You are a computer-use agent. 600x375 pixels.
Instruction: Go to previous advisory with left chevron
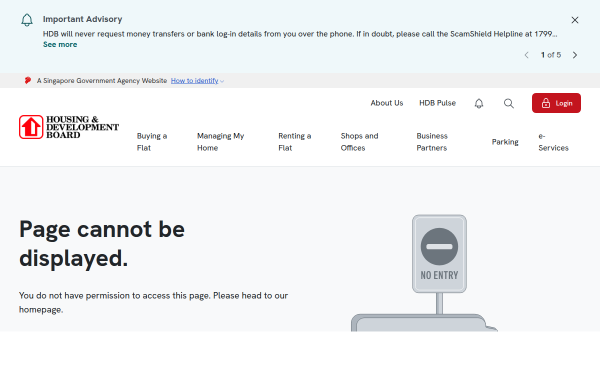click(x=527, y=55)
